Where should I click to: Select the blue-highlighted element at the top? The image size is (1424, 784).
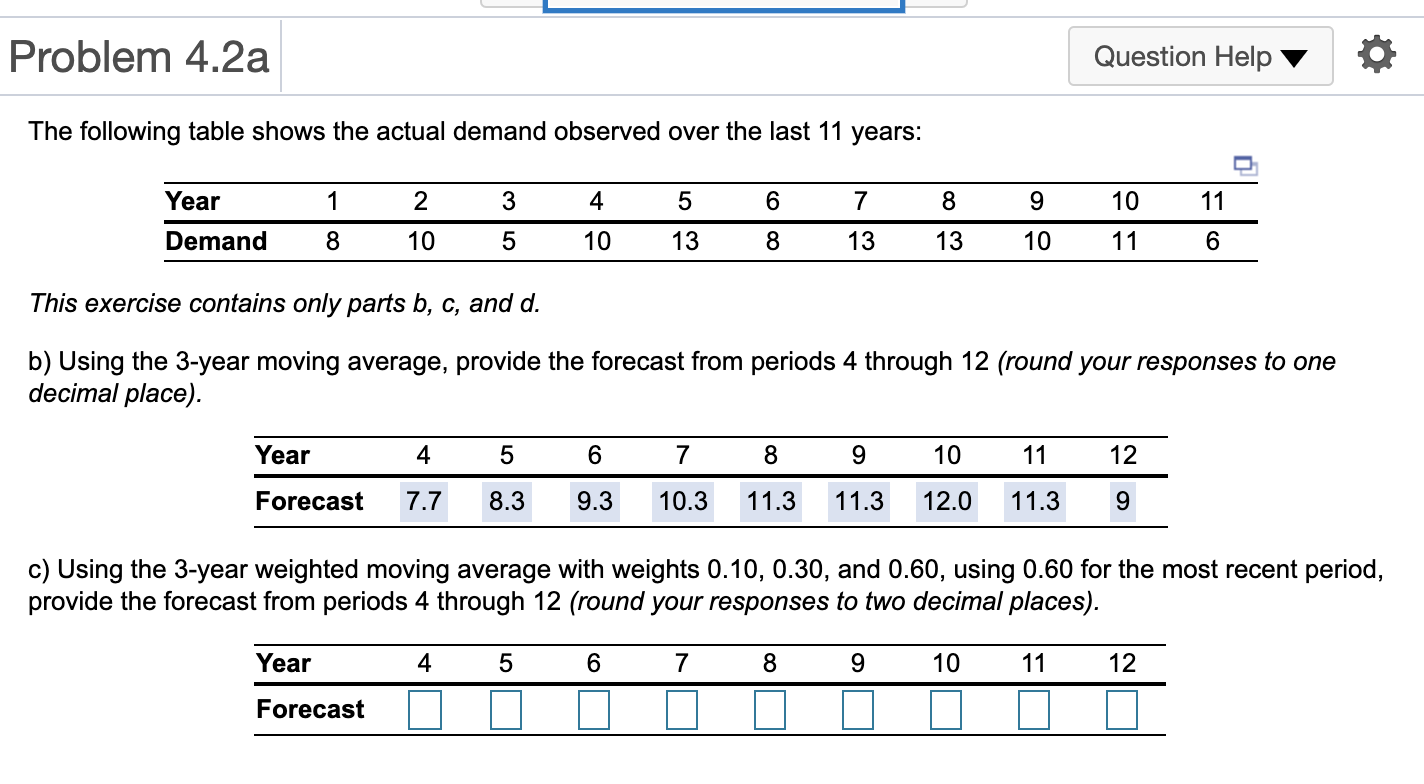click(722, 5)
